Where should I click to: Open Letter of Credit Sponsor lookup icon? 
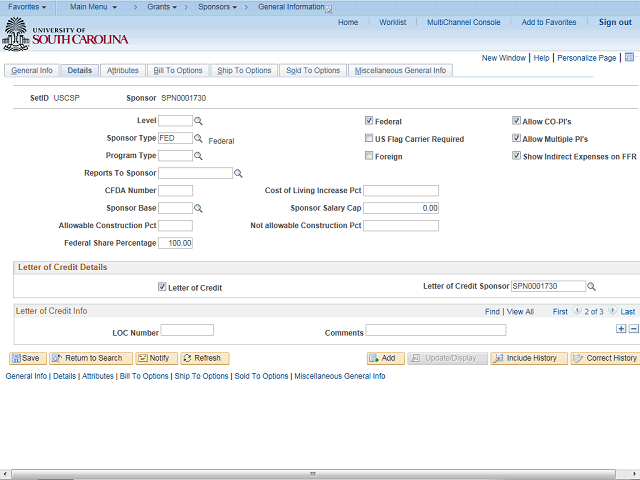click(x=591, y=287)
